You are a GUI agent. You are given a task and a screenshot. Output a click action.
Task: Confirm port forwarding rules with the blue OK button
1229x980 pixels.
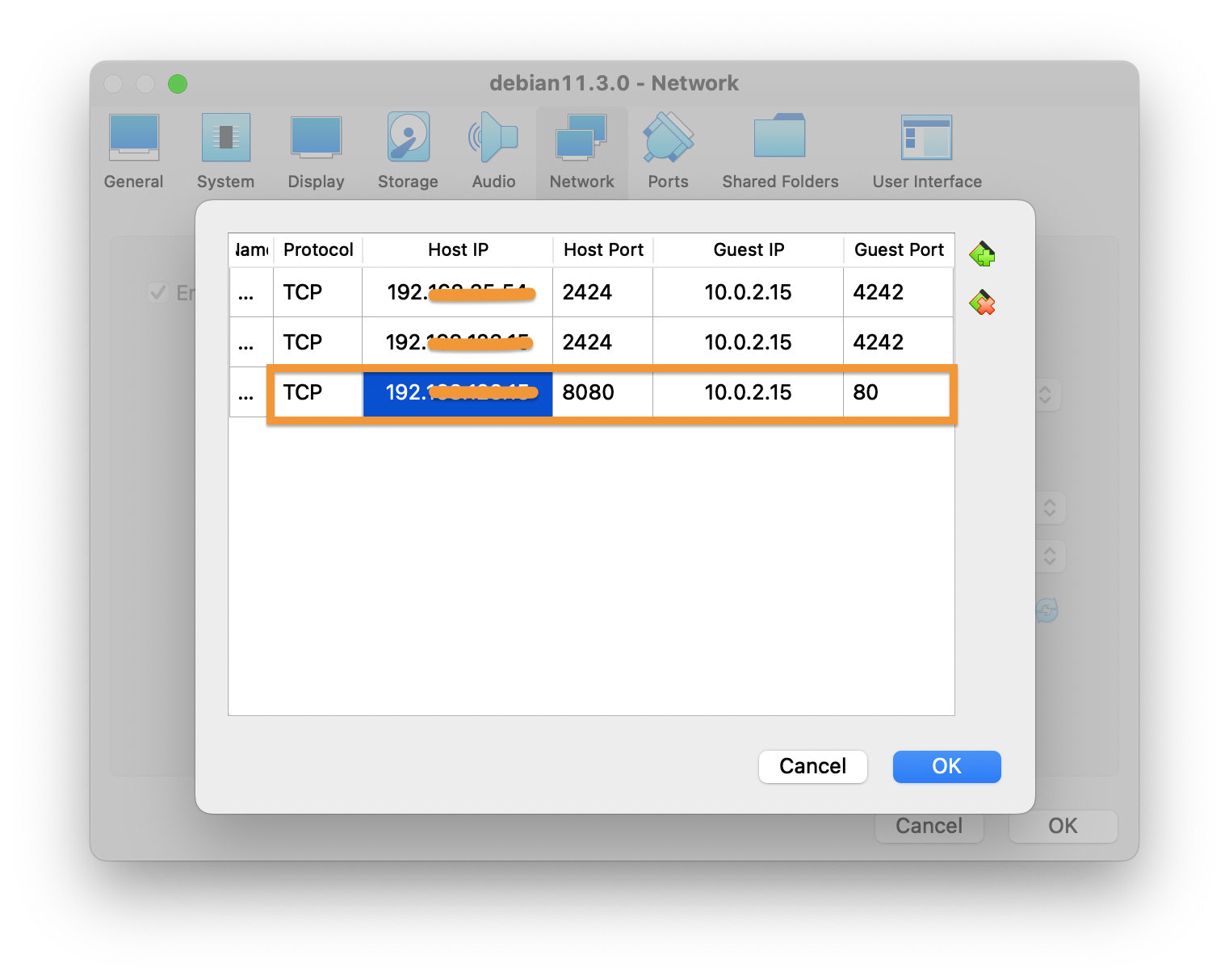click(946, 766)
